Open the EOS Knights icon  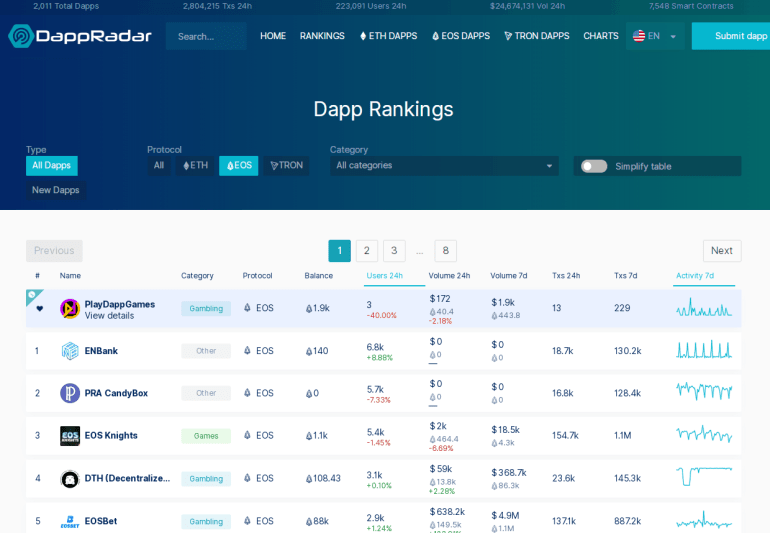(x=70, y=436)
